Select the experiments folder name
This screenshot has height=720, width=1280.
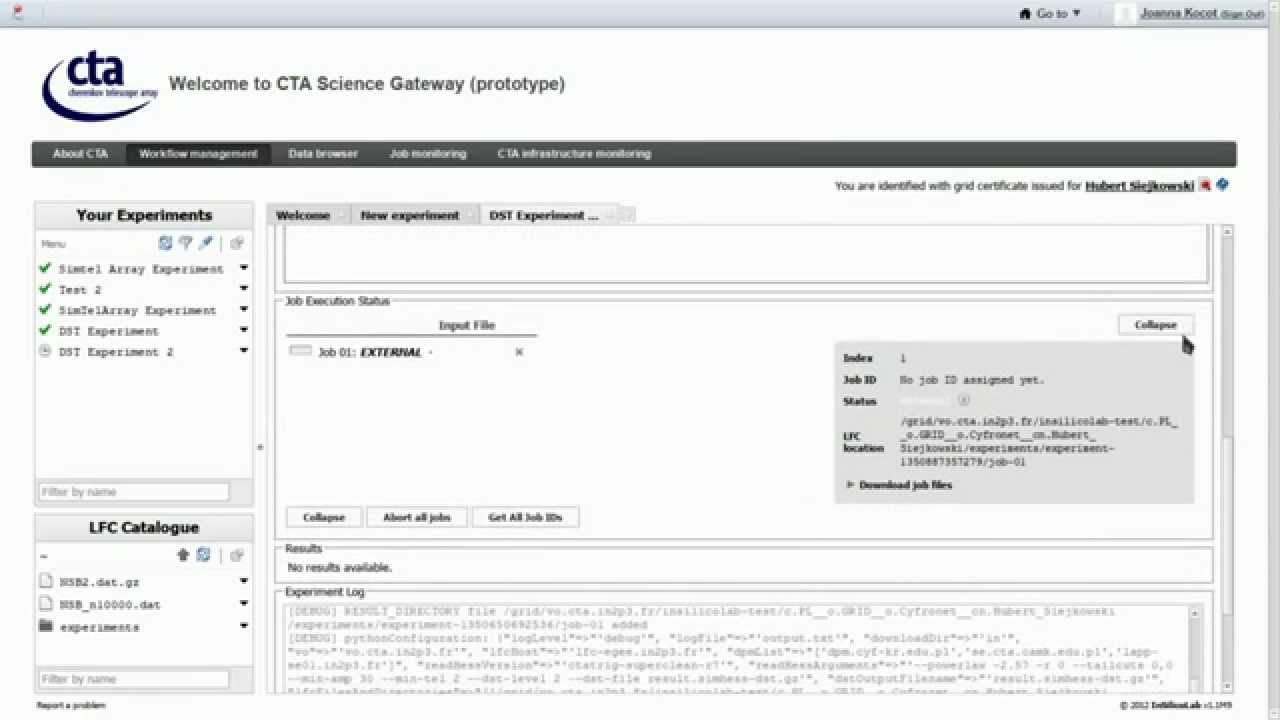point(100,628)
